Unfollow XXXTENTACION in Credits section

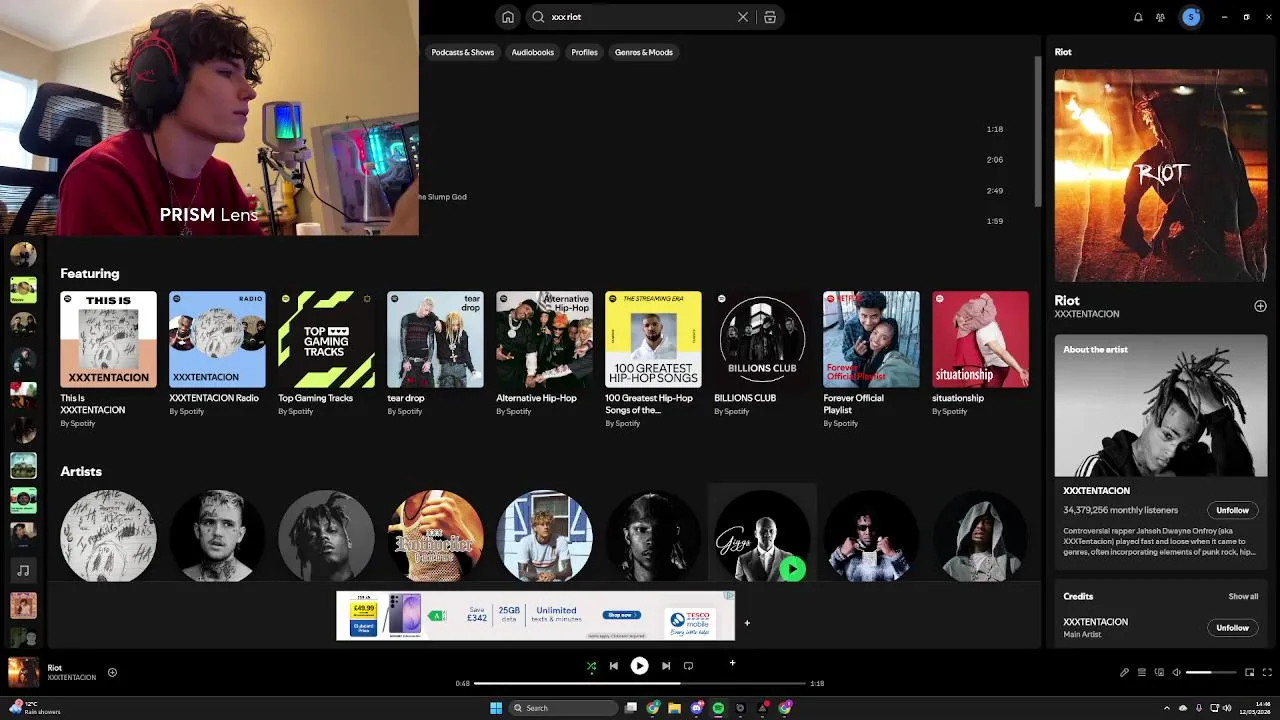[x=1232, y=628]
